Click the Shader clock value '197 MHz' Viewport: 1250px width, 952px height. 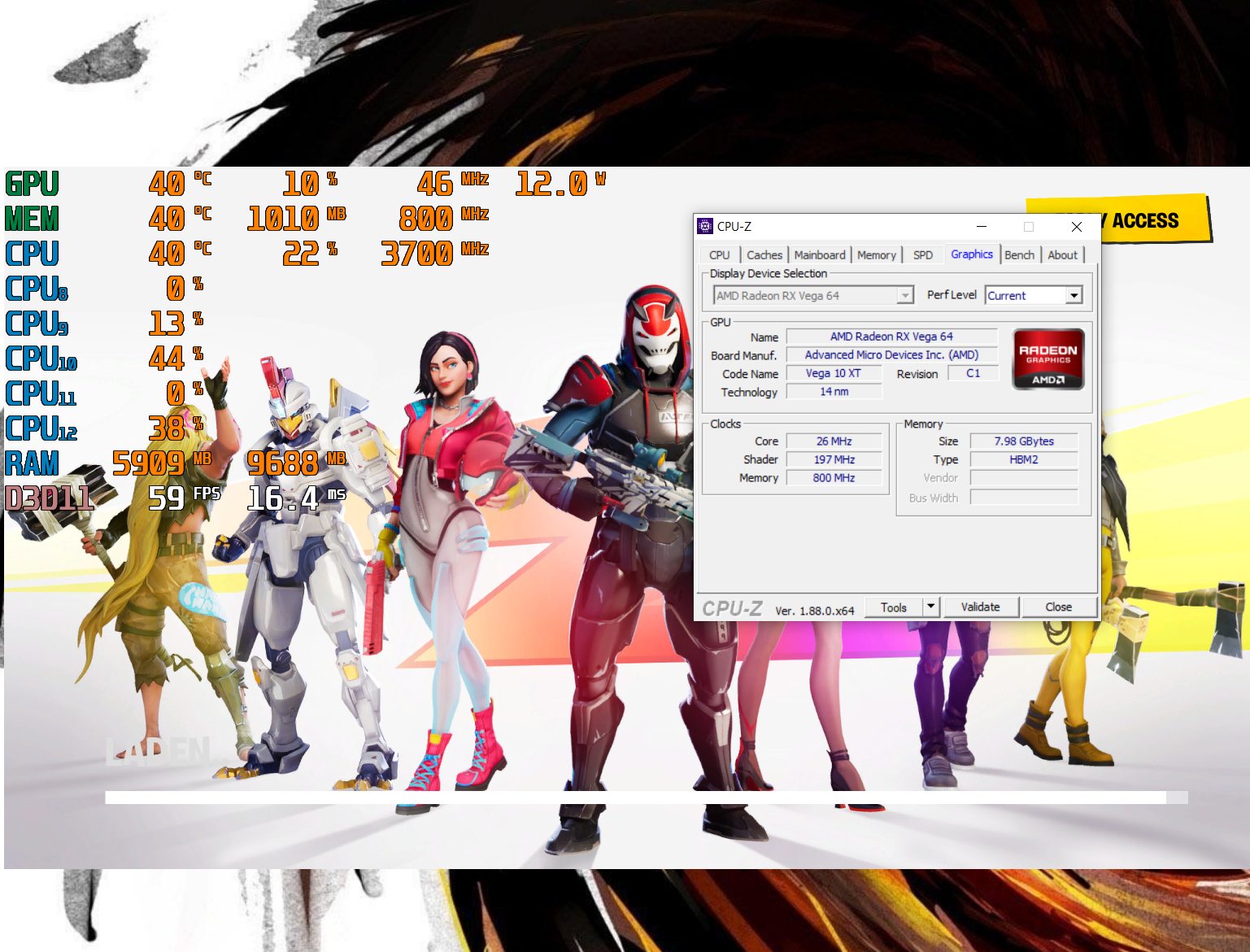[834, 459]
